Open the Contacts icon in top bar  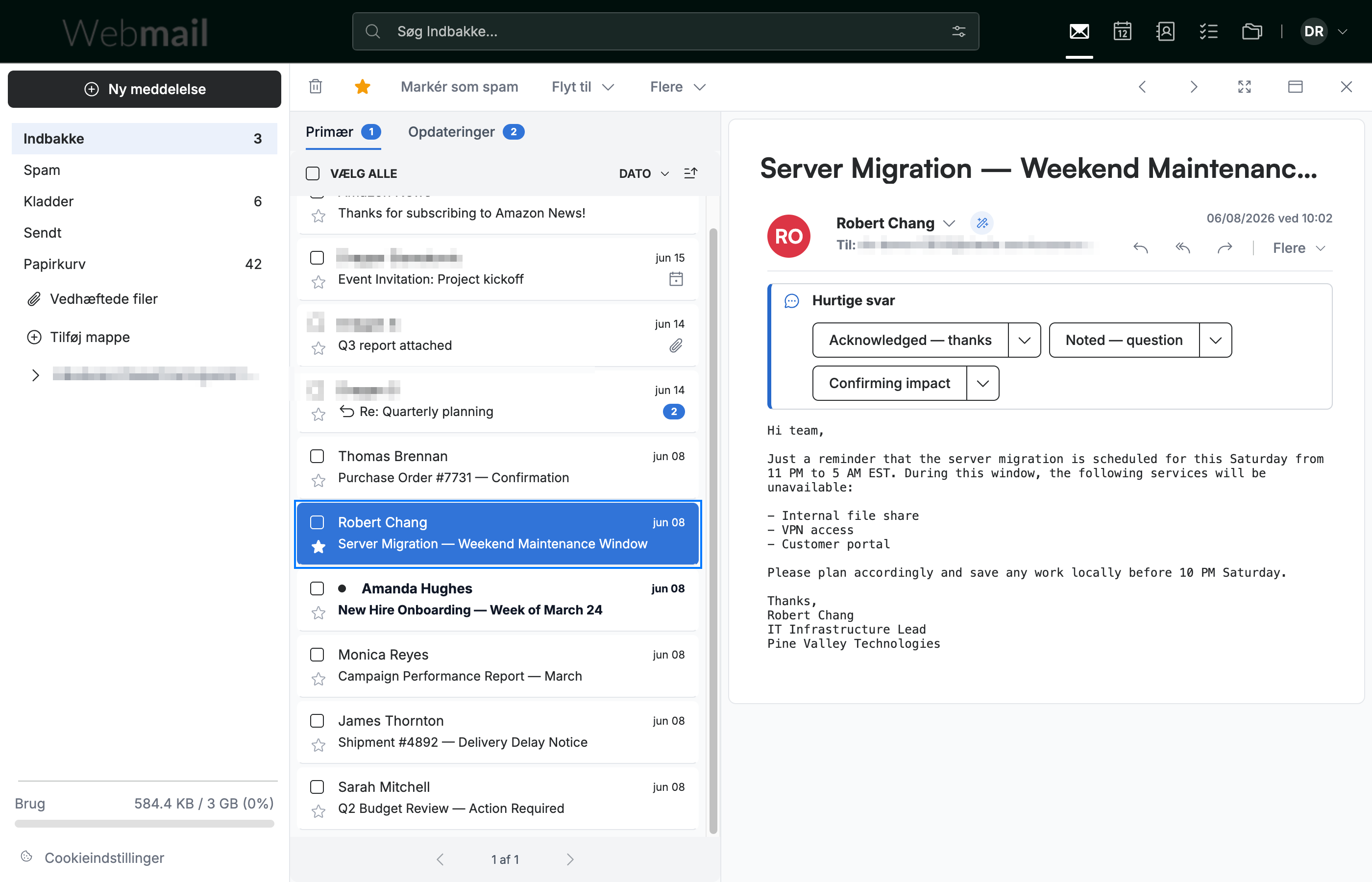click(1165, 31)
